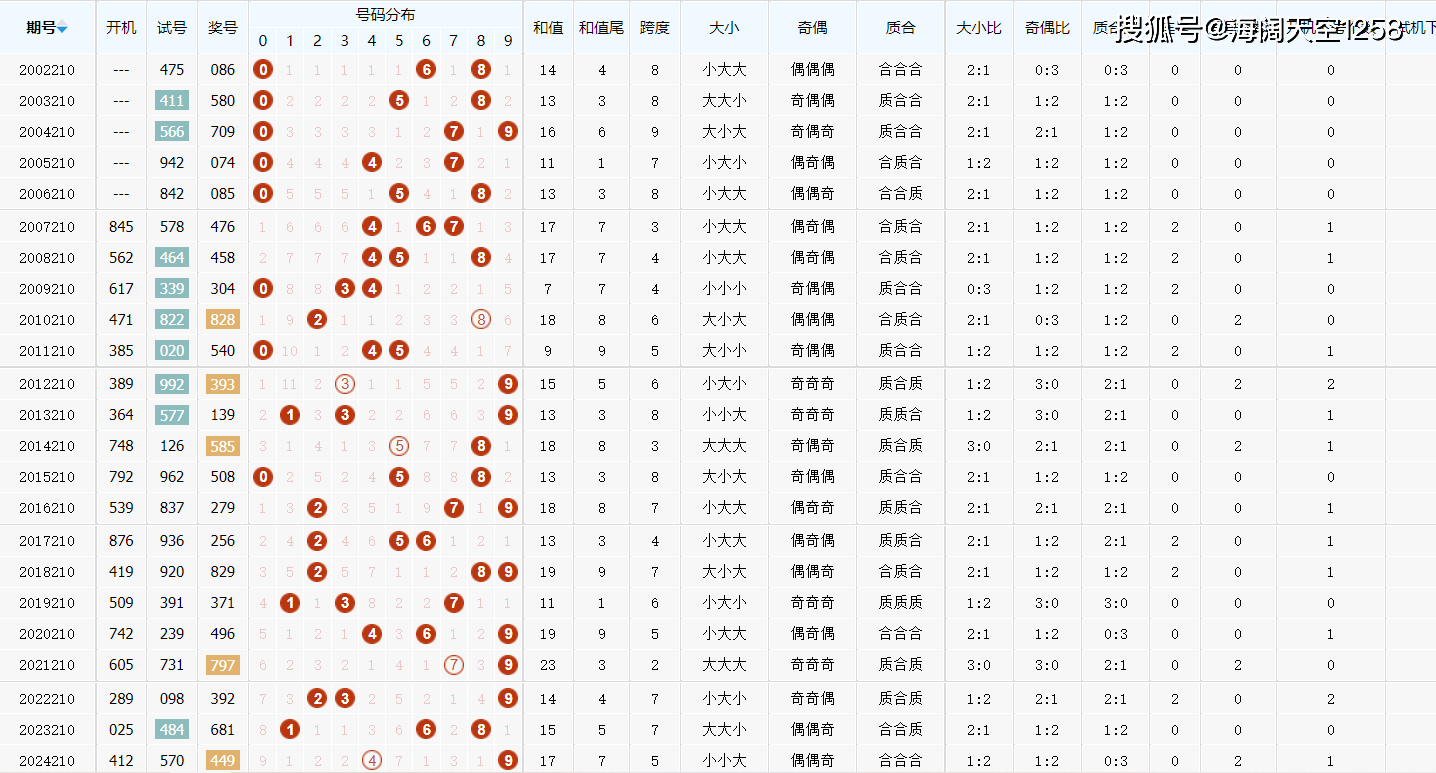Screen dimensions: 1436x773
Task: Click highlighted 试号 339 in row 2009210
Action: point(172,289)
